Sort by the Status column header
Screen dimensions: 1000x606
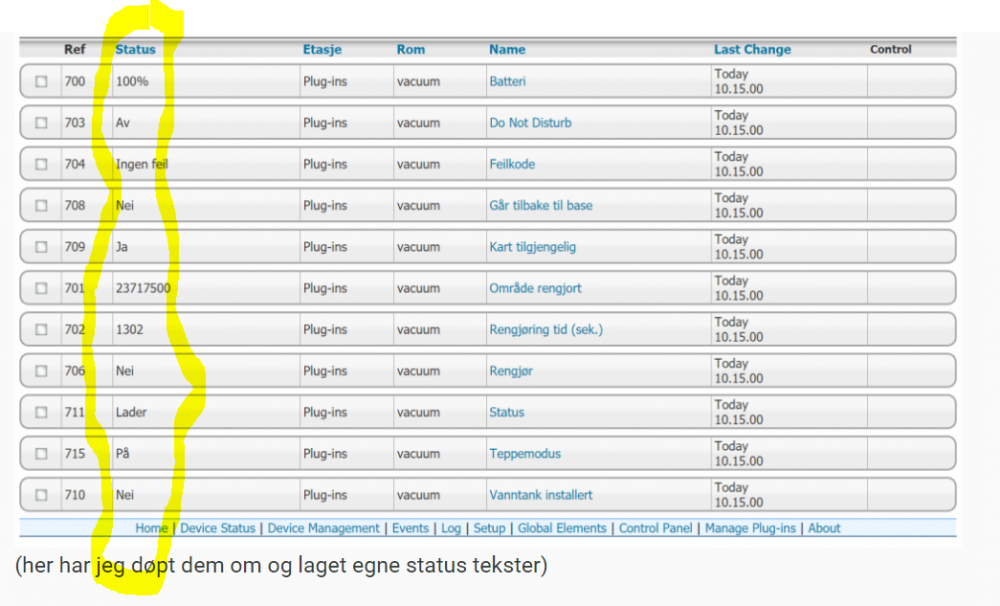135,49
